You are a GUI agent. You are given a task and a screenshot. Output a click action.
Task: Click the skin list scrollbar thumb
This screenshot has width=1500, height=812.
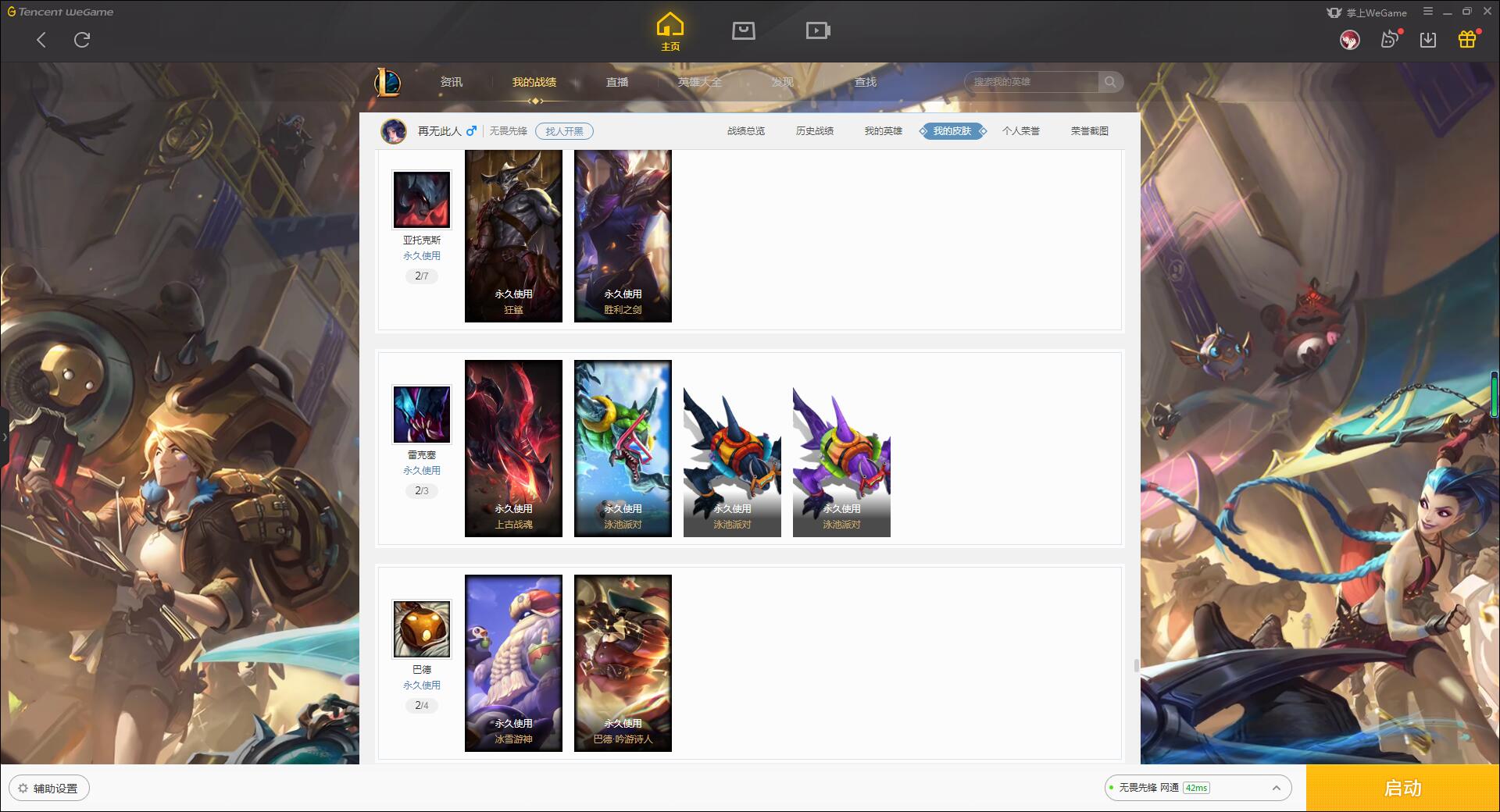coord(1137,665)
